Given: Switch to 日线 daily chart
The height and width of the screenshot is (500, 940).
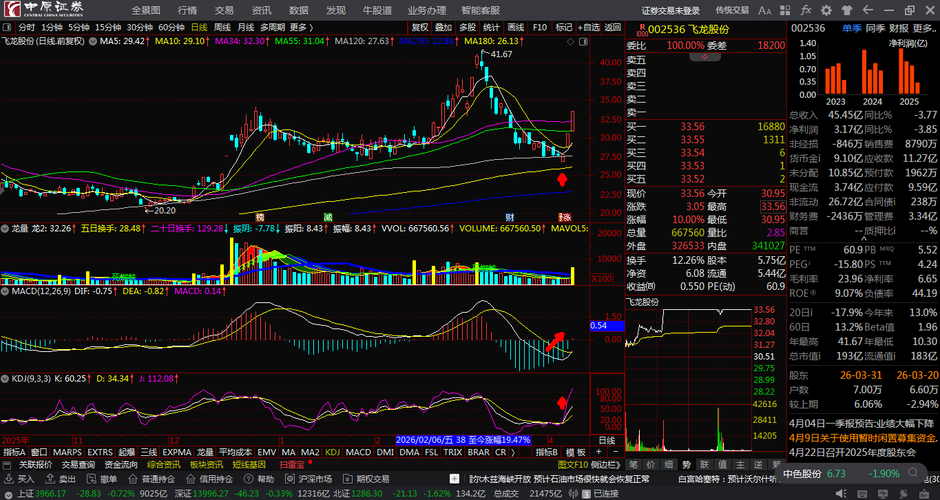Looking at the screenshot, I should 199,28.
